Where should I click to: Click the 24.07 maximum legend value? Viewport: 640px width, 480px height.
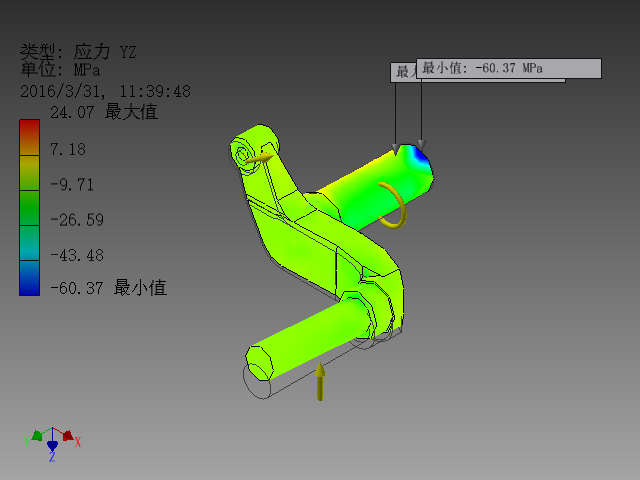pyautogui.click(x=104, y=112)
